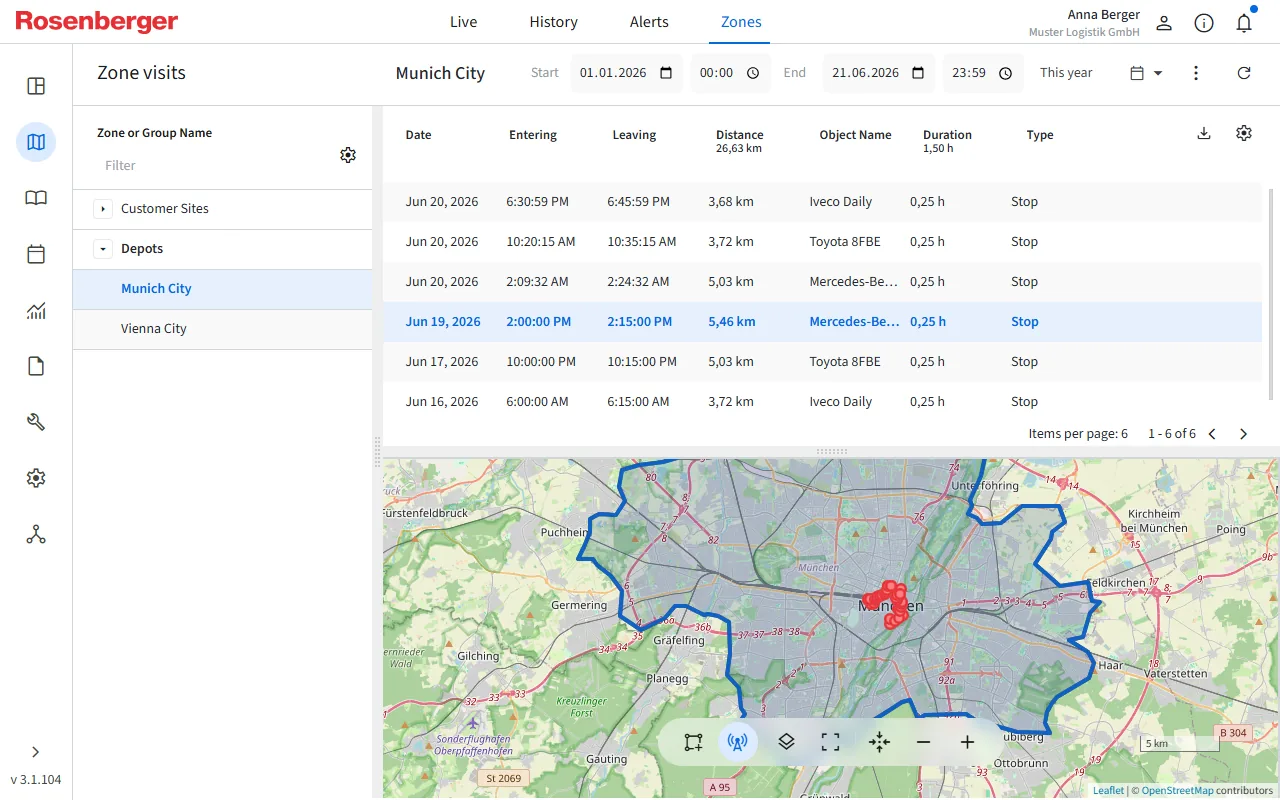Open the map layers selector
The image size is (1280, 800).
(x=786, y=742)
